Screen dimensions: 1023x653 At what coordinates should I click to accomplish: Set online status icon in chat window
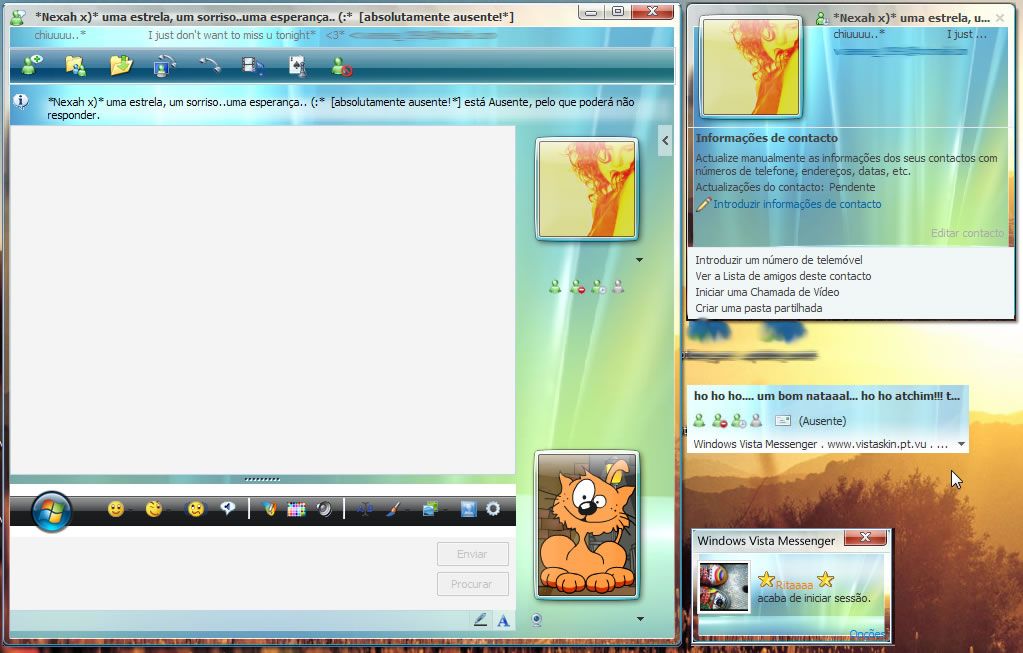(555, 286)
